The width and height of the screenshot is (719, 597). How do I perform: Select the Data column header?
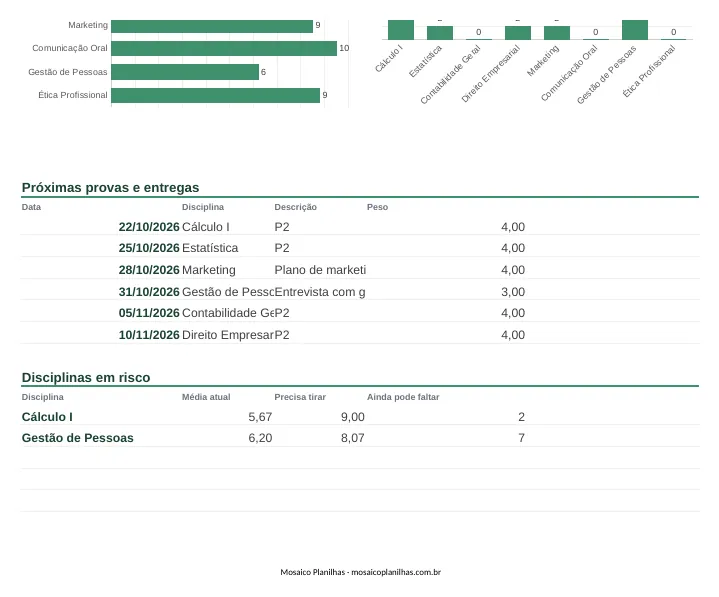tap(31, 207)
